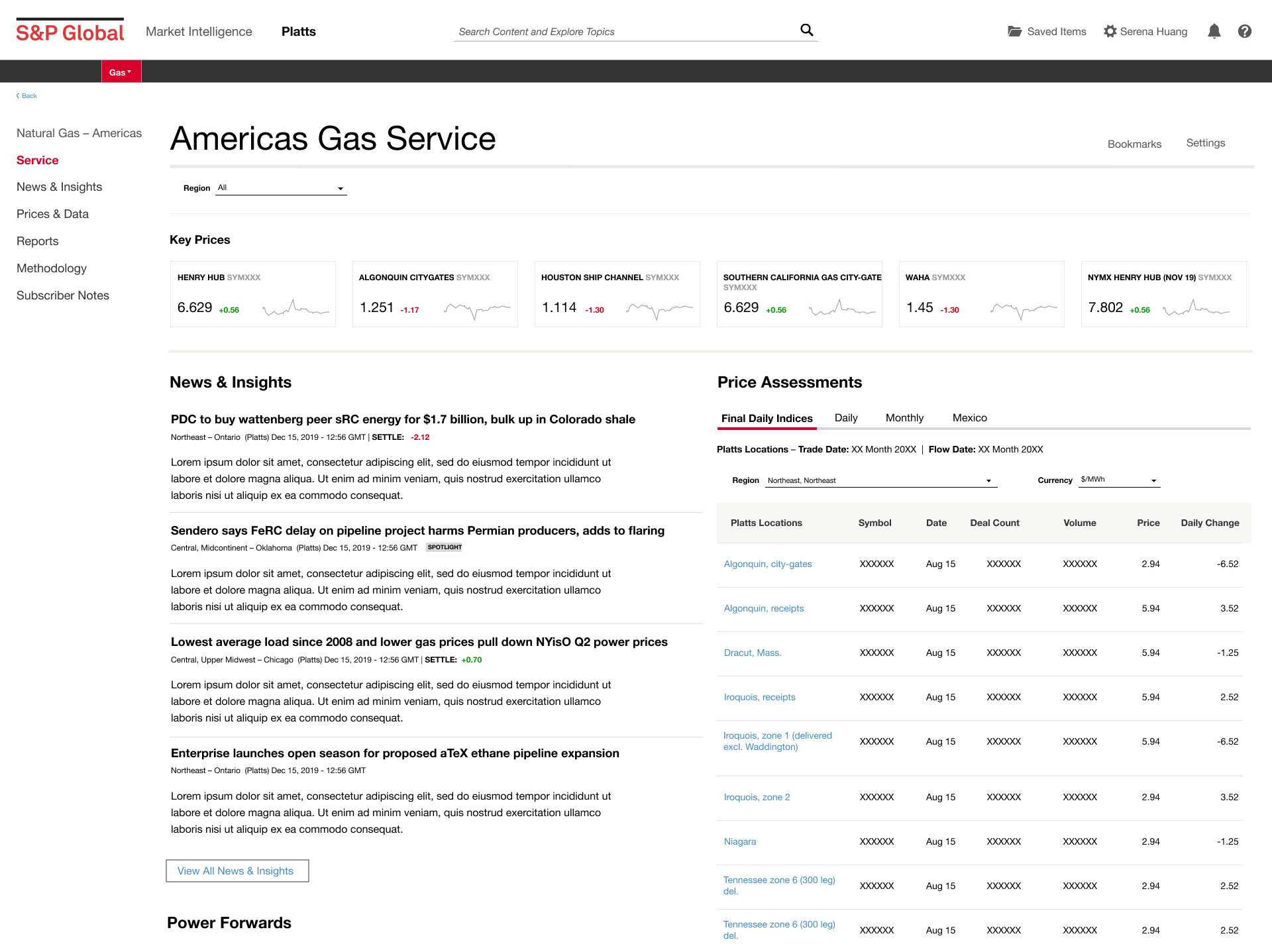Open the Saved Items folder icon

point(1014,31)
